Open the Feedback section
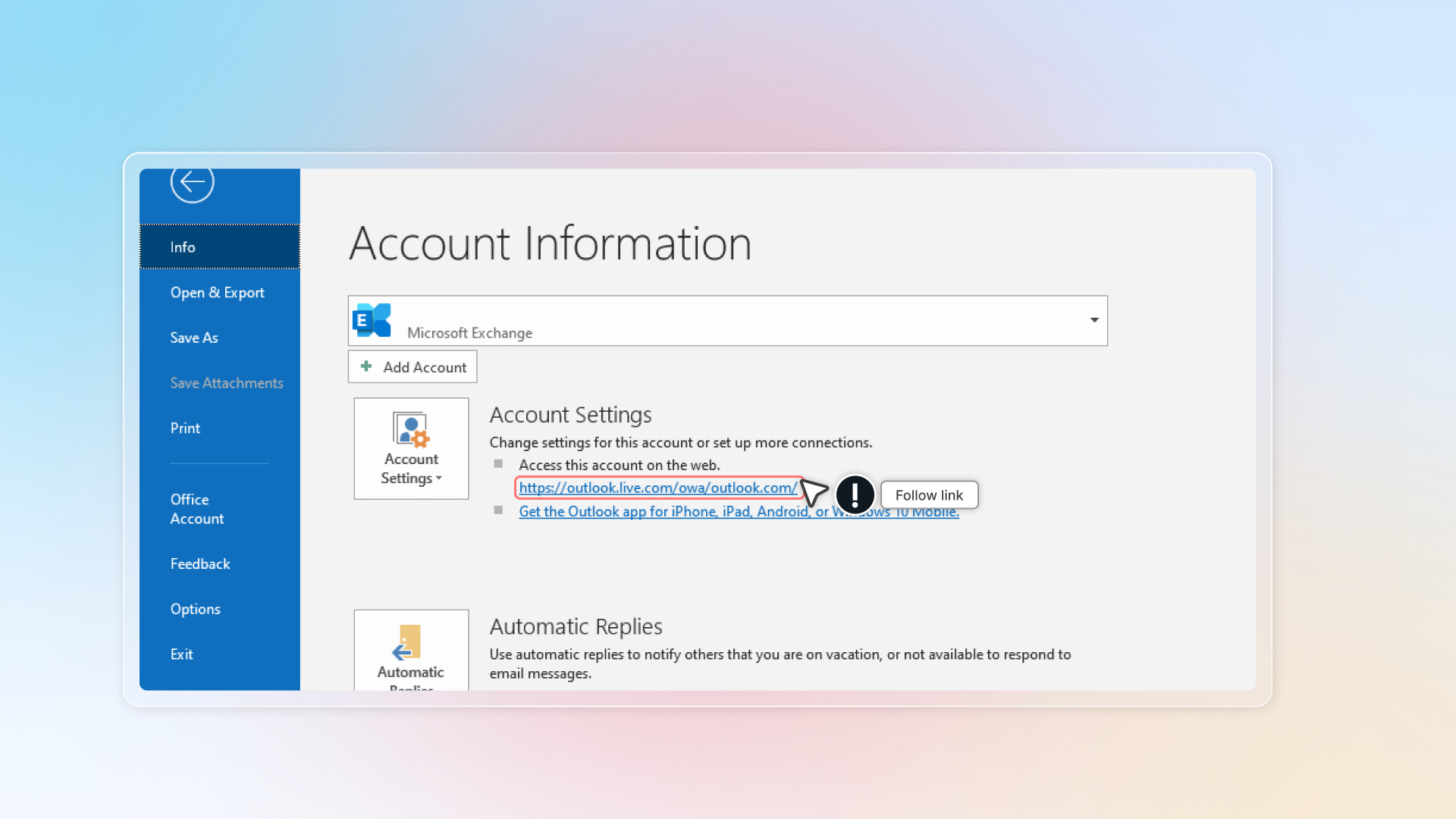This screenshot has height=819, width=1456. 199,563
